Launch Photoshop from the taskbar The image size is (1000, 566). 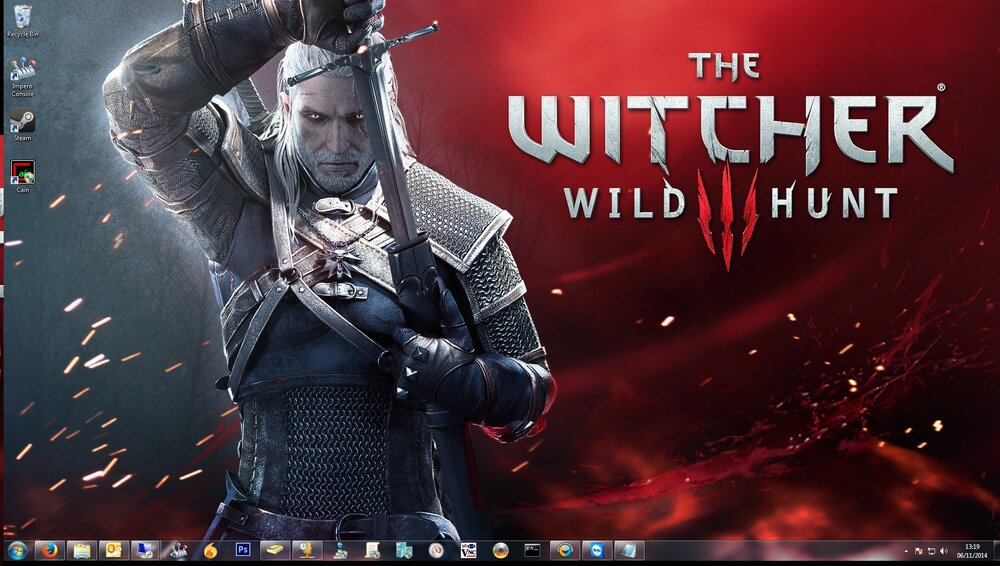point(242,550)
